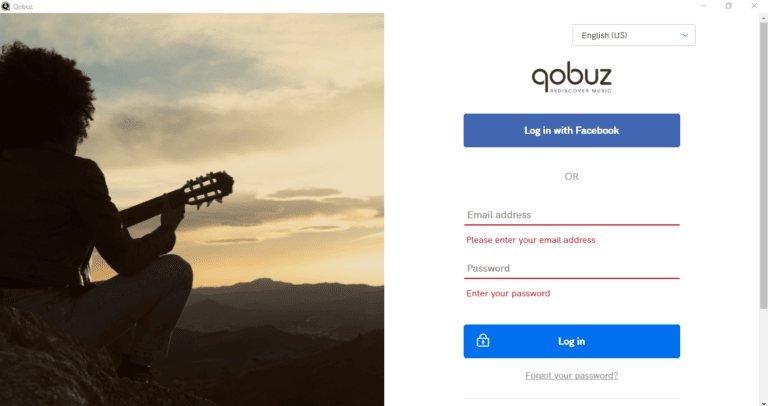Viewport: 768px width, 406px height.
Task: Open the Forgot your password link
Action: (571, 376)
